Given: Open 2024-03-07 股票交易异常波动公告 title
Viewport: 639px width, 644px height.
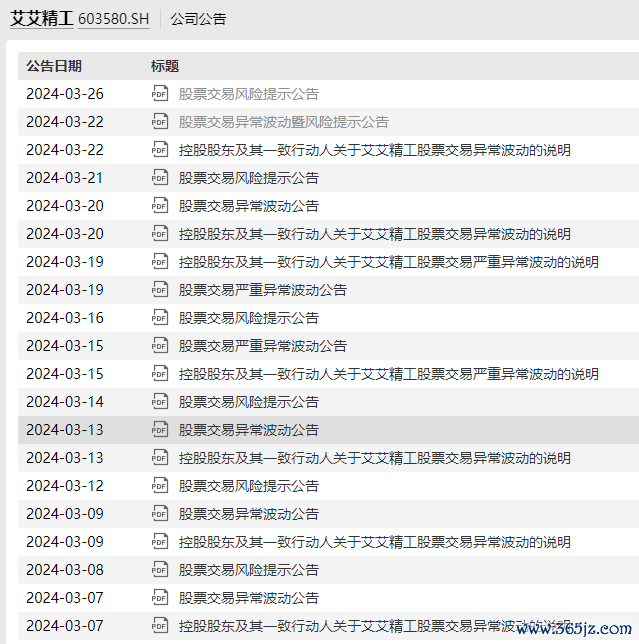Looking at the screenshot, I should [x=248, y=598].
